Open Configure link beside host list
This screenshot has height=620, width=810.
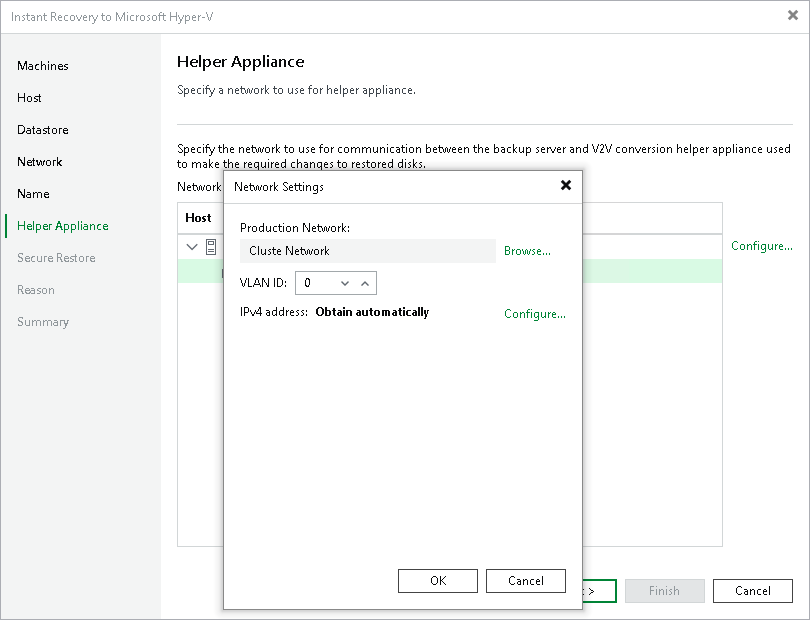[761, 246]
